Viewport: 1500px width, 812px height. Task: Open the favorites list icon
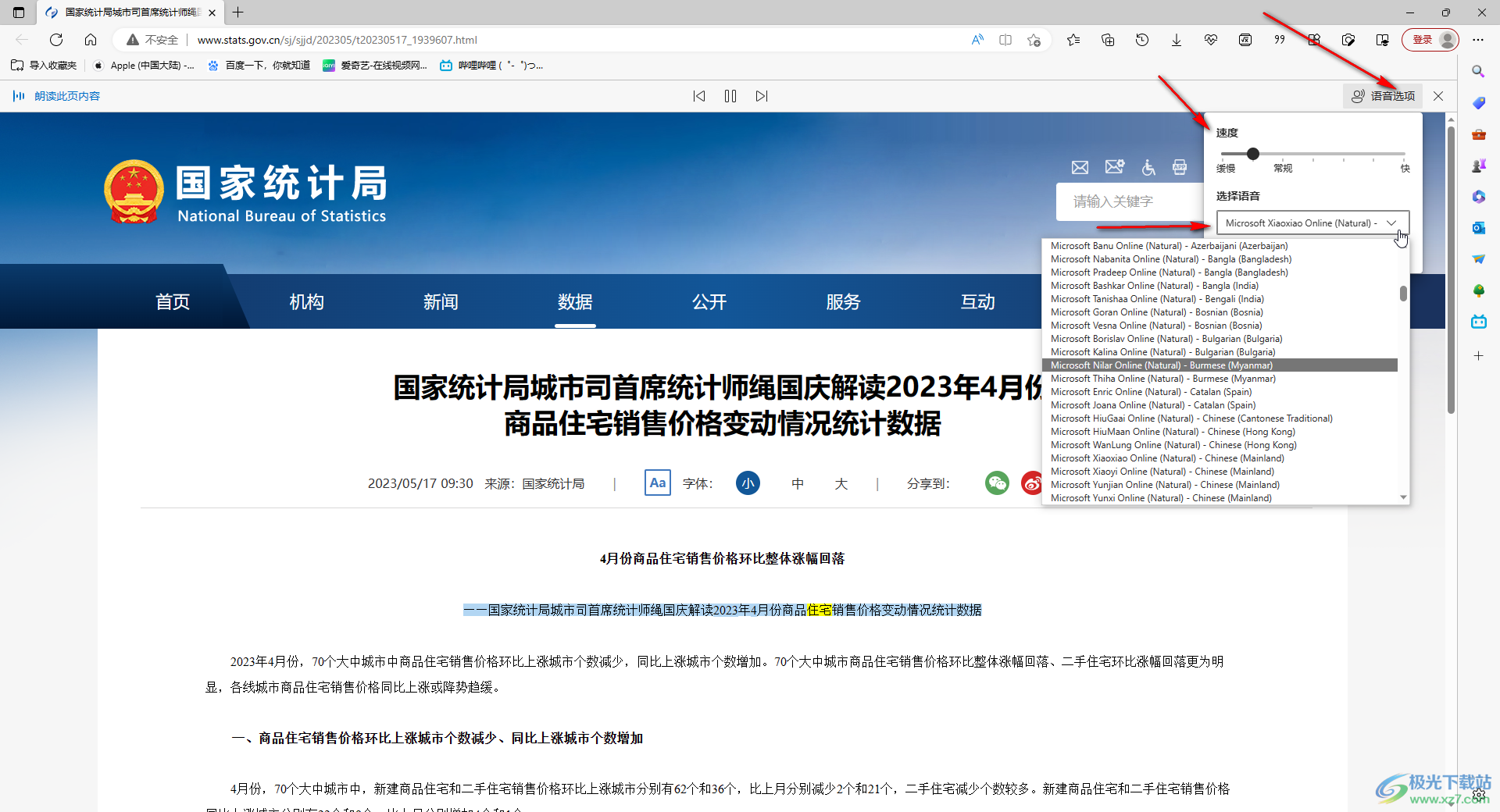coord(1073,40)
